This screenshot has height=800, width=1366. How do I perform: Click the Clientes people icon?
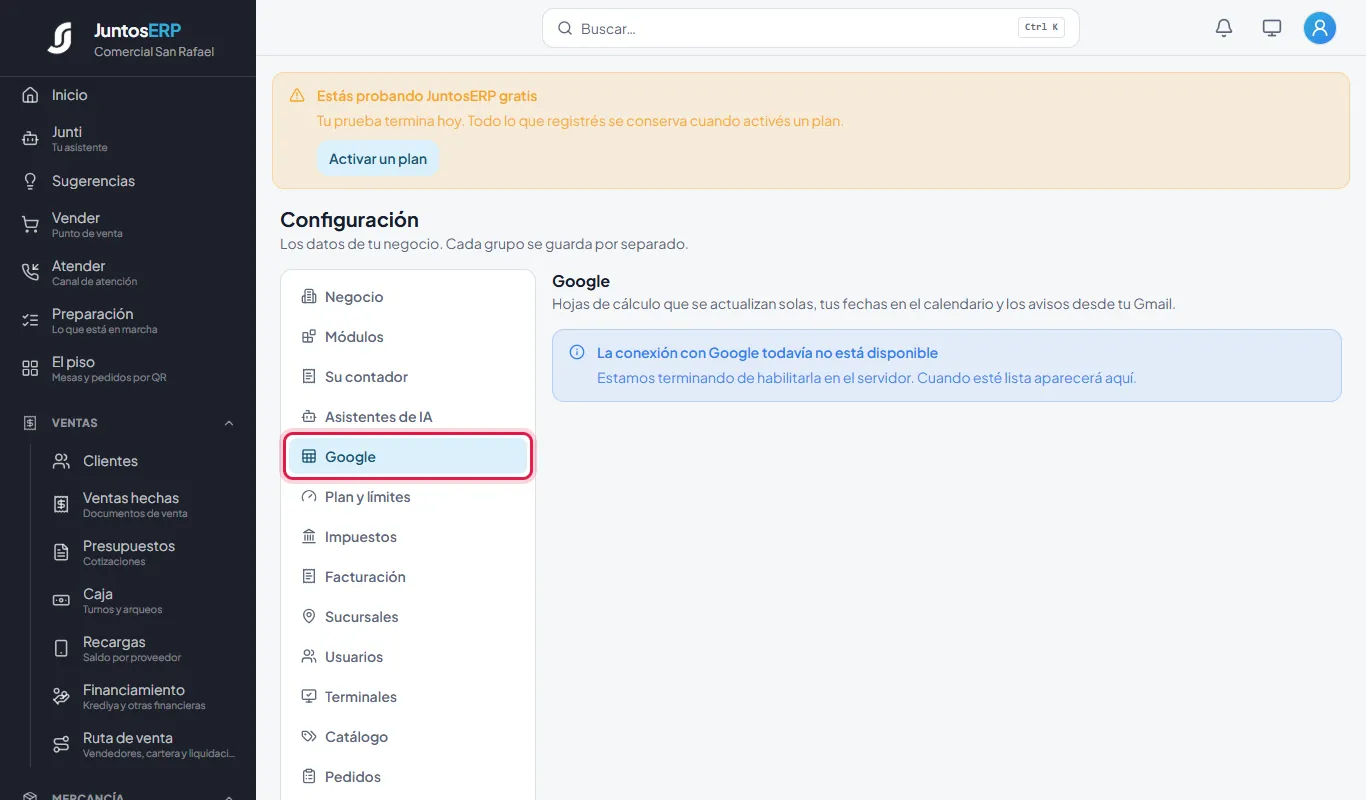tap(61, 461)
